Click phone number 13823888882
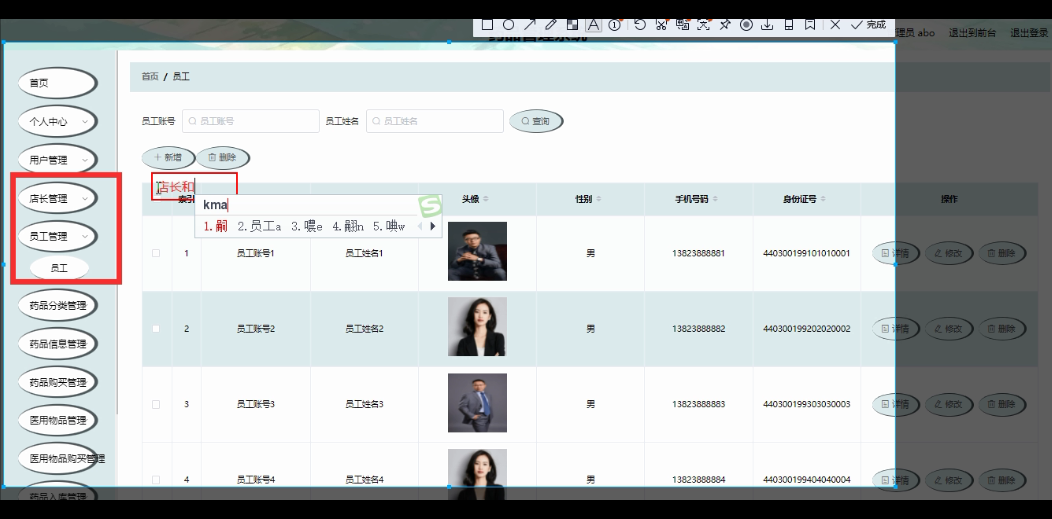Image resolution: width=1052 pixels, height=519 pixels. pyautogui.click(x=698, y=329)
